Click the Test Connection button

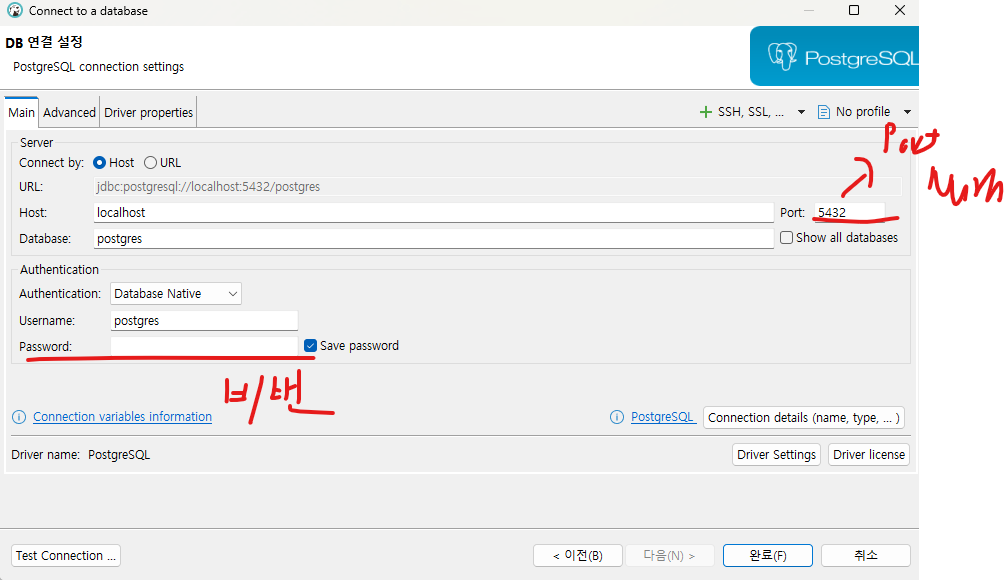pyautogui.click(x=66, y=556)
